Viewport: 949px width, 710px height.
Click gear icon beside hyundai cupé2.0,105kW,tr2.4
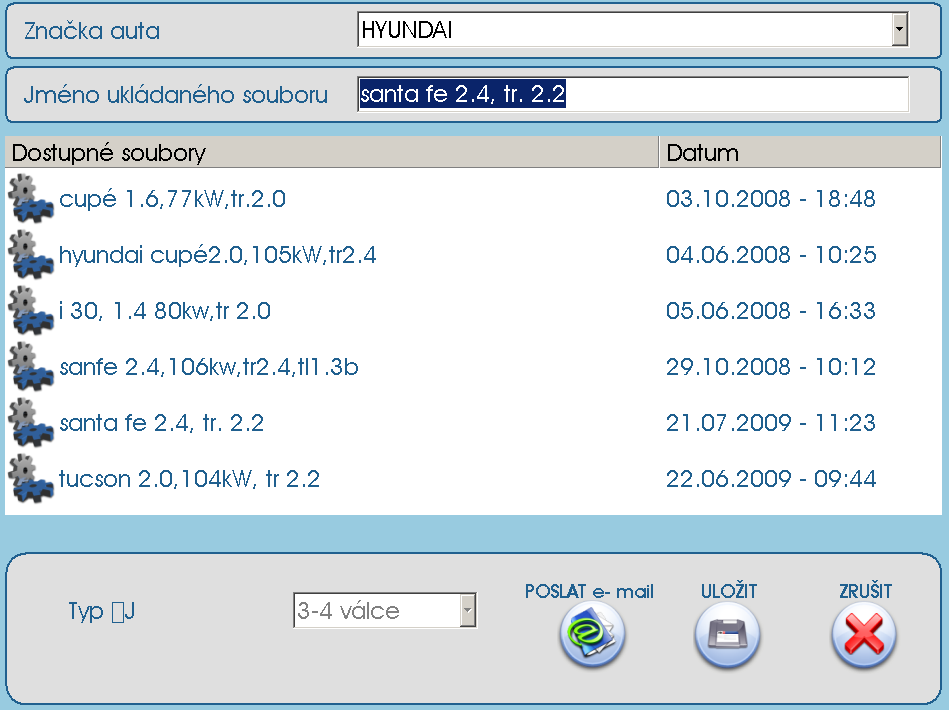30,254
